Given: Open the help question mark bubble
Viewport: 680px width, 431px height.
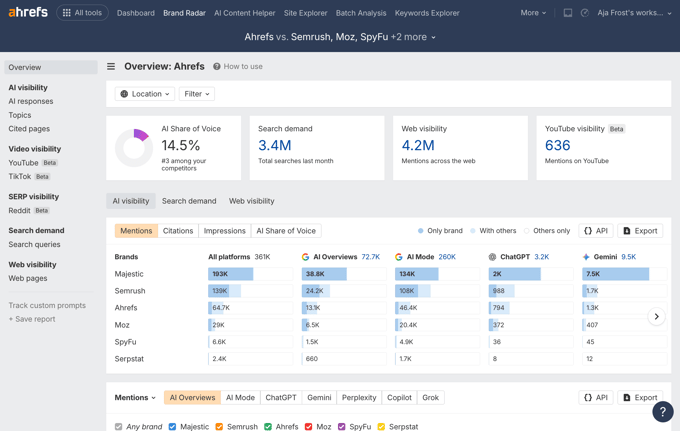Looking at the screenshot, I should 663,411.
